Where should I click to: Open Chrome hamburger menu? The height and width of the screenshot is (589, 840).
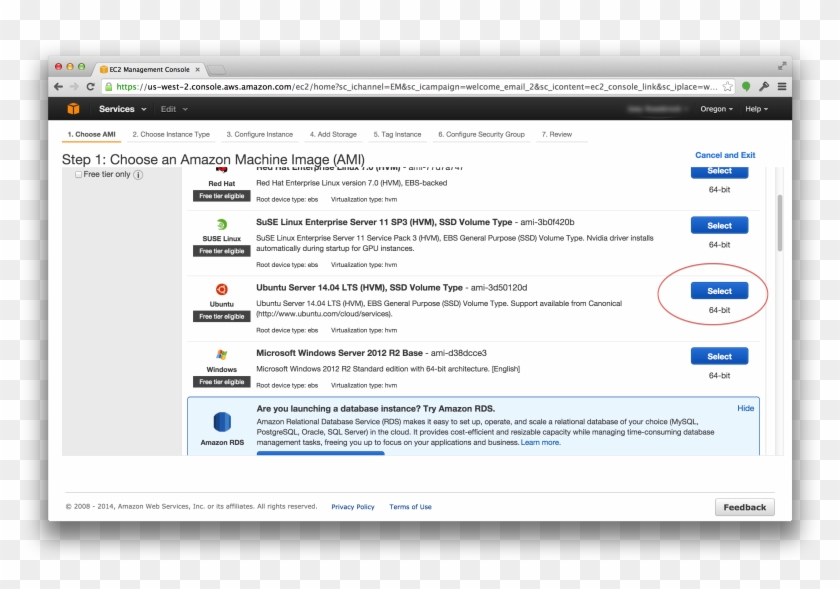pyautogui.click(x=782, y=86)
